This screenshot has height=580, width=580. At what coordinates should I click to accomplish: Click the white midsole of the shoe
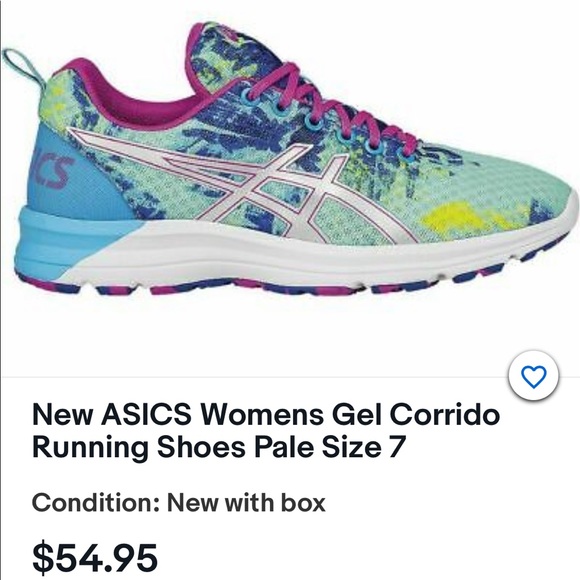click(296, 255)
